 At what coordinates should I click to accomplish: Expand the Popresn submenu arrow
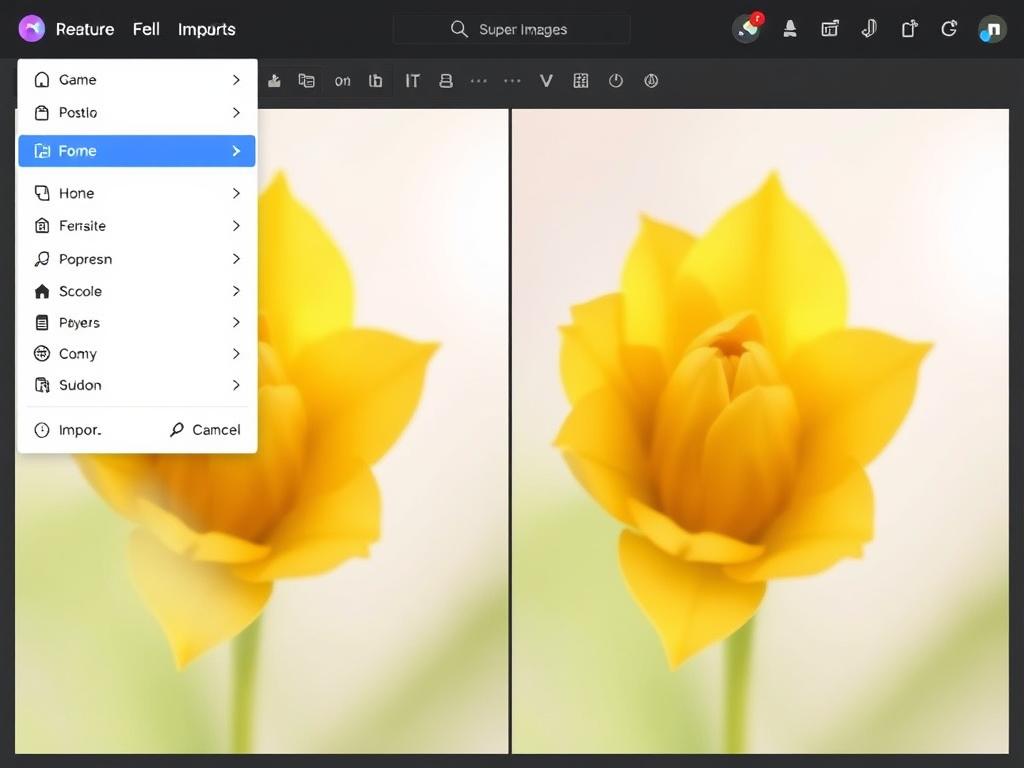[x=236, y=259]
